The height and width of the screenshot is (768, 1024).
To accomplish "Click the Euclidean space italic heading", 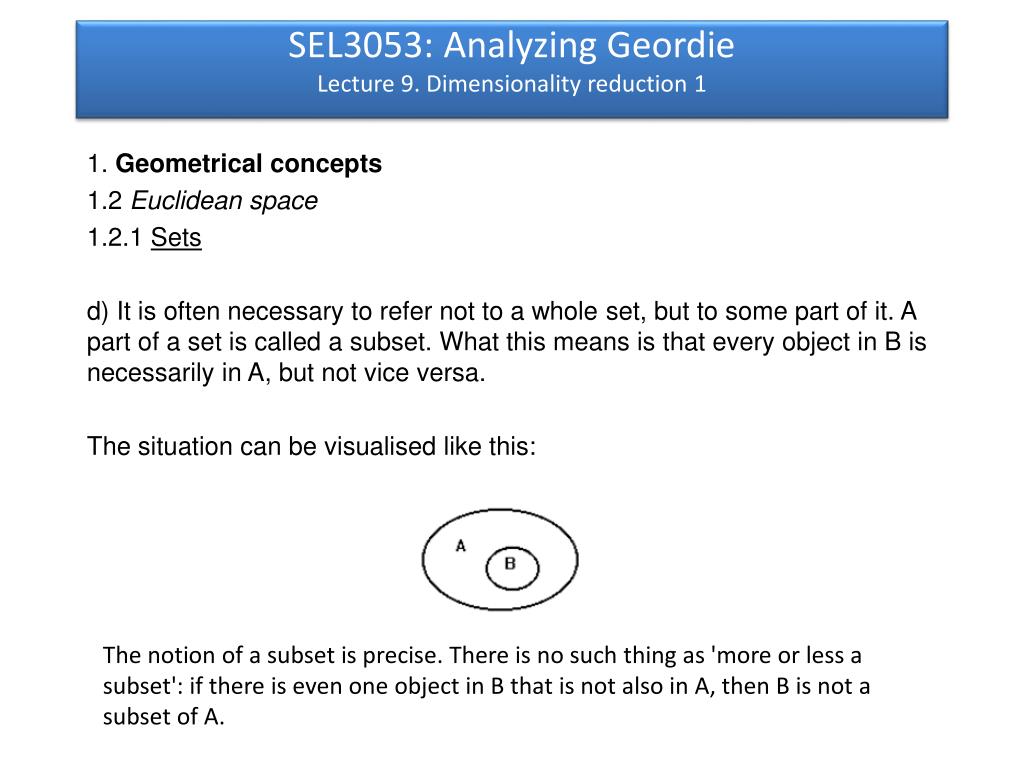I will 224,200.
